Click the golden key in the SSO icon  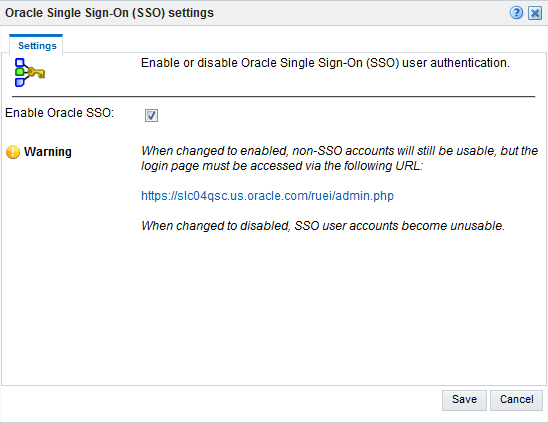[36, 73]
